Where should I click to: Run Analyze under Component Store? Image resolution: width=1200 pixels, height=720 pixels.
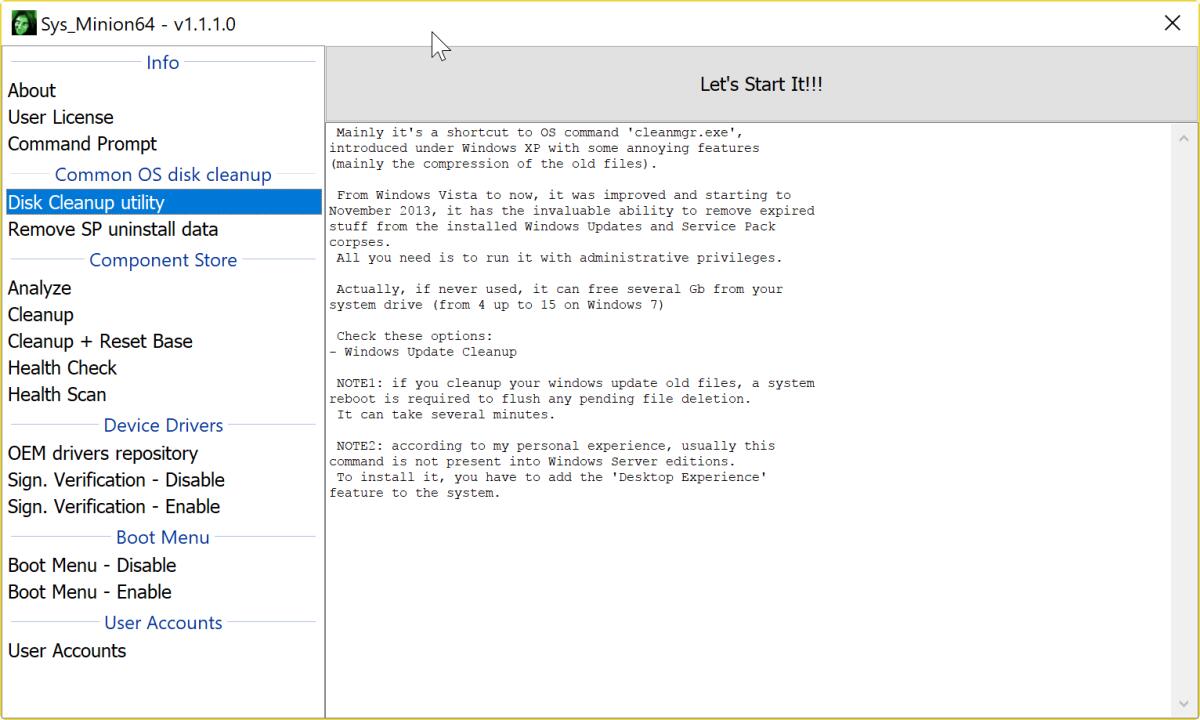[x=39, y=288]
